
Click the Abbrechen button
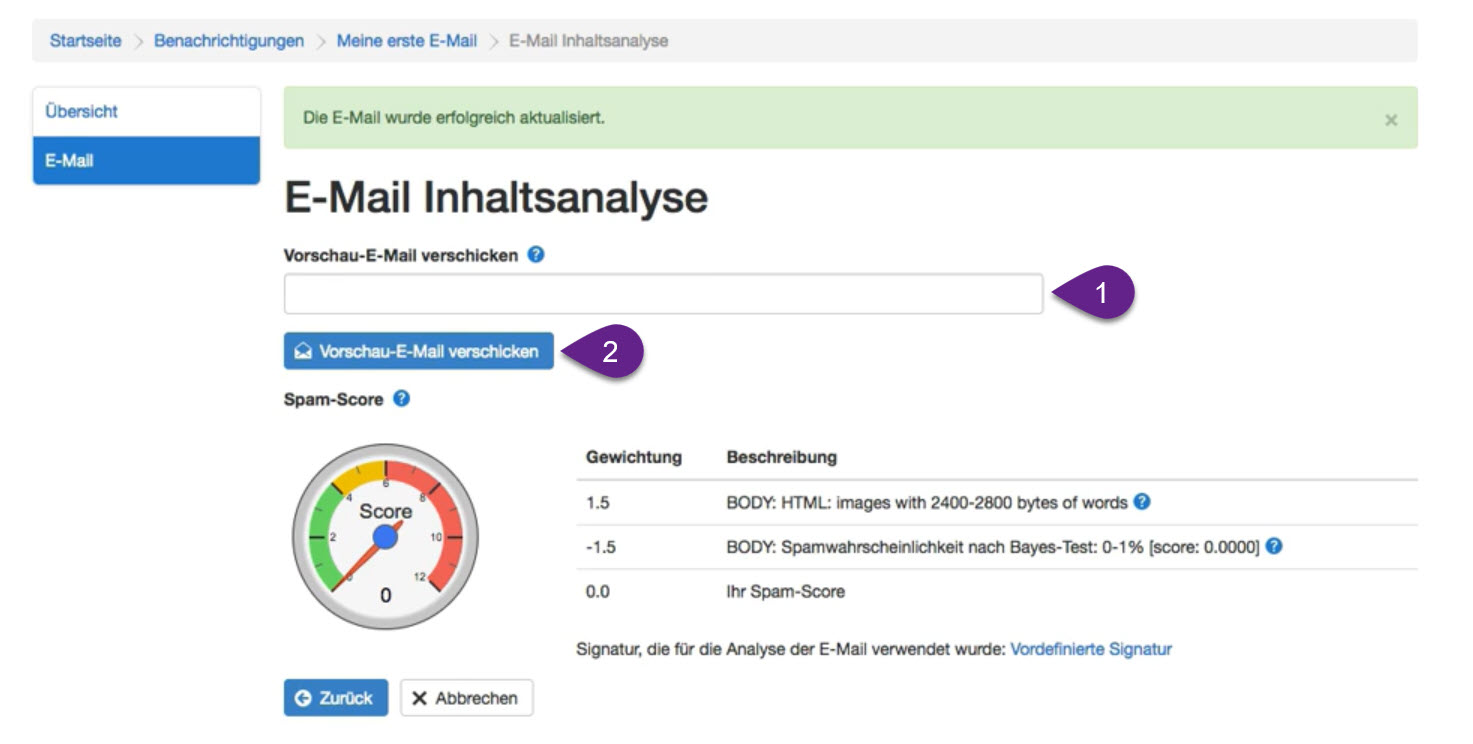[467, 698]
